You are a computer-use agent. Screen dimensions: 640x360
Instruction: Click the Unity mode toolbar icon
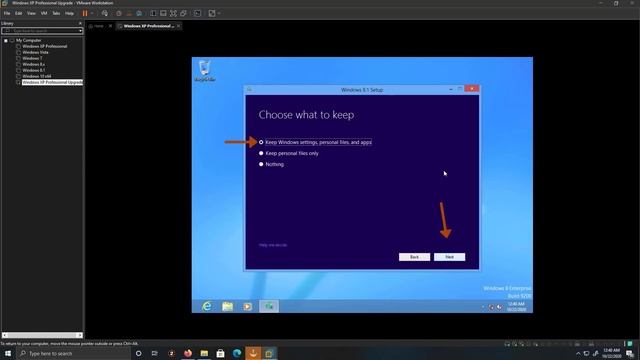183,13
